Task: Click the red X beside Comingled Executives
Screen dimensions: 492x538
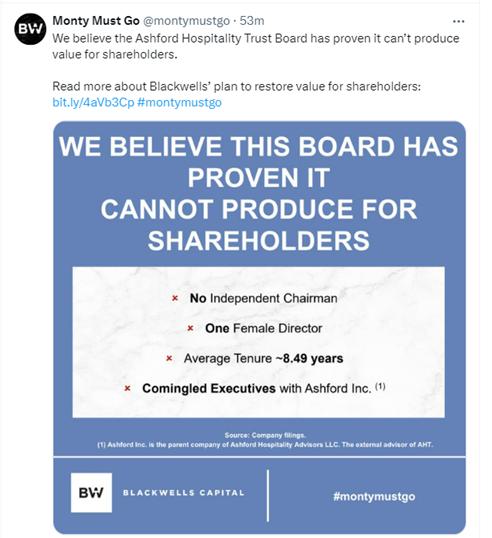Action: click(x=127, y=388)
